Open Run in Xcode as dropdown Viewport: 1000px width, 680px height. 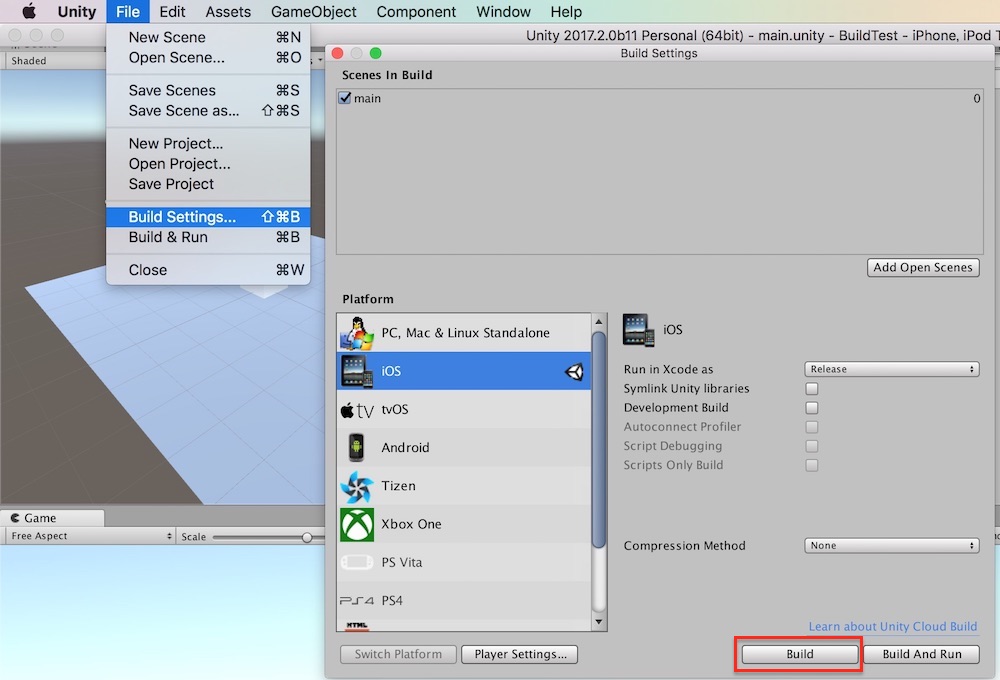click(892, 369)
